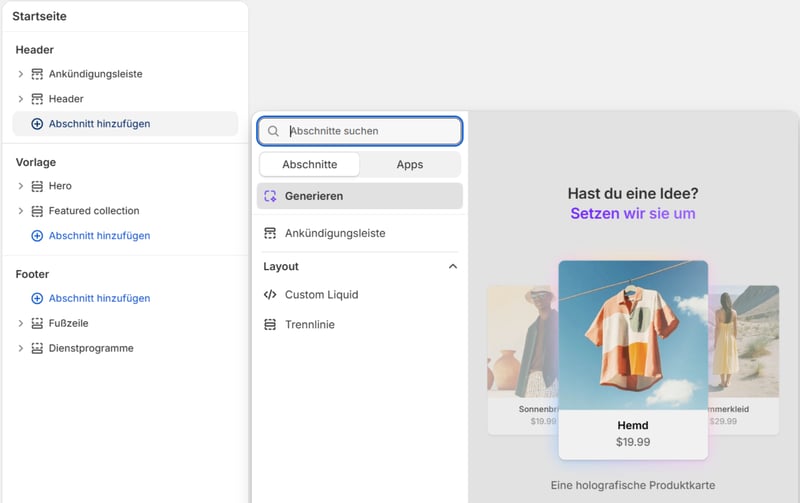
Task: Add section under Vorlage group
Action: (99, 236)
